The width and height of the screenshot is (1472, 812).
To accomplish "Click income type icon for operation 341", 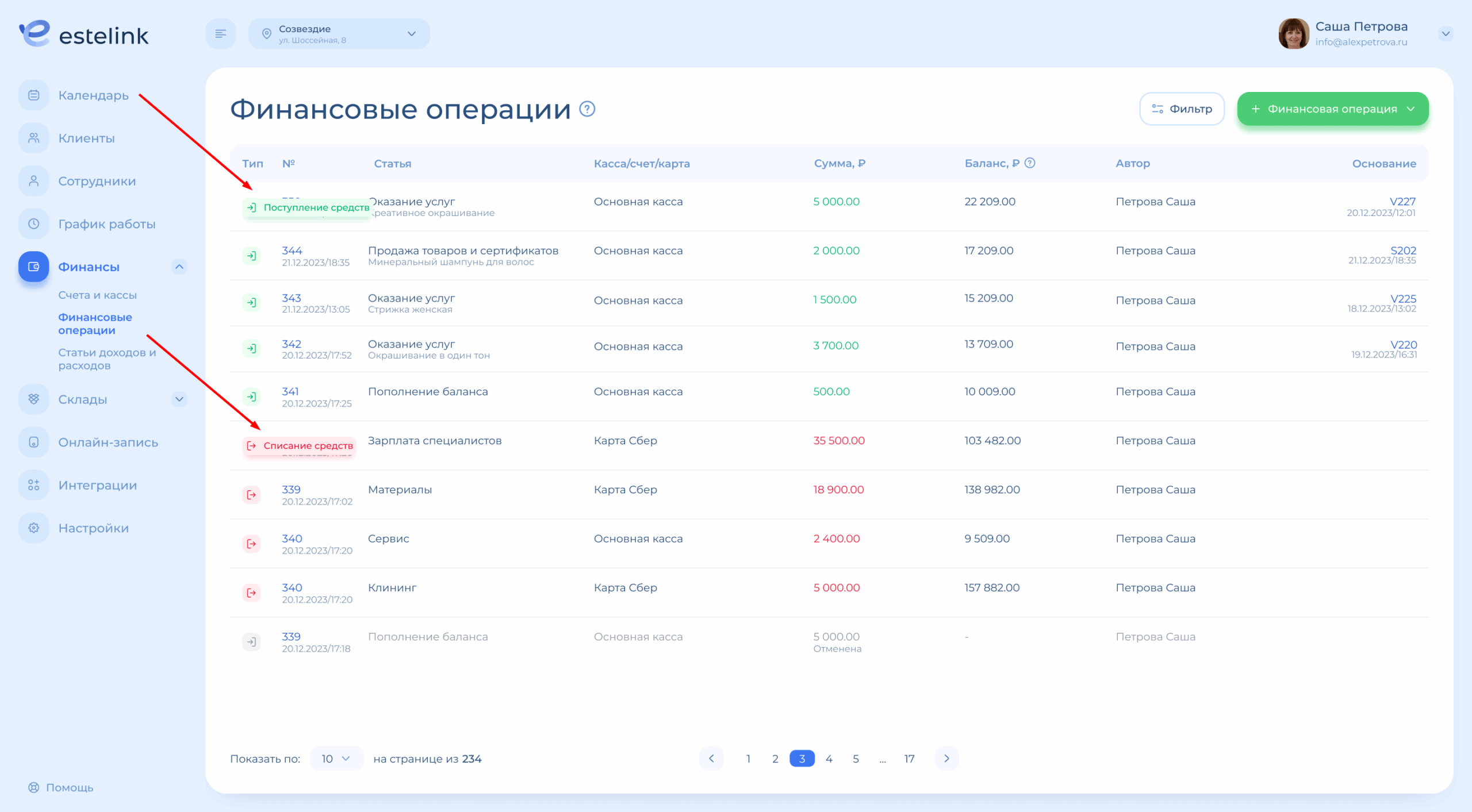I will tap(251, 397).
